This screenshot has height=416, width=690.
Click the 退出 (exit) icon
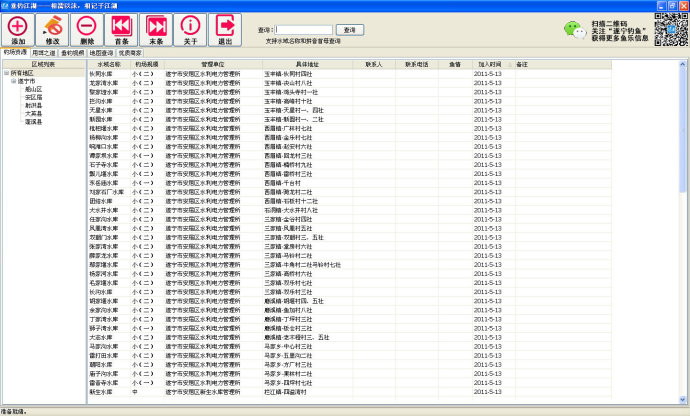coord(225,29)
